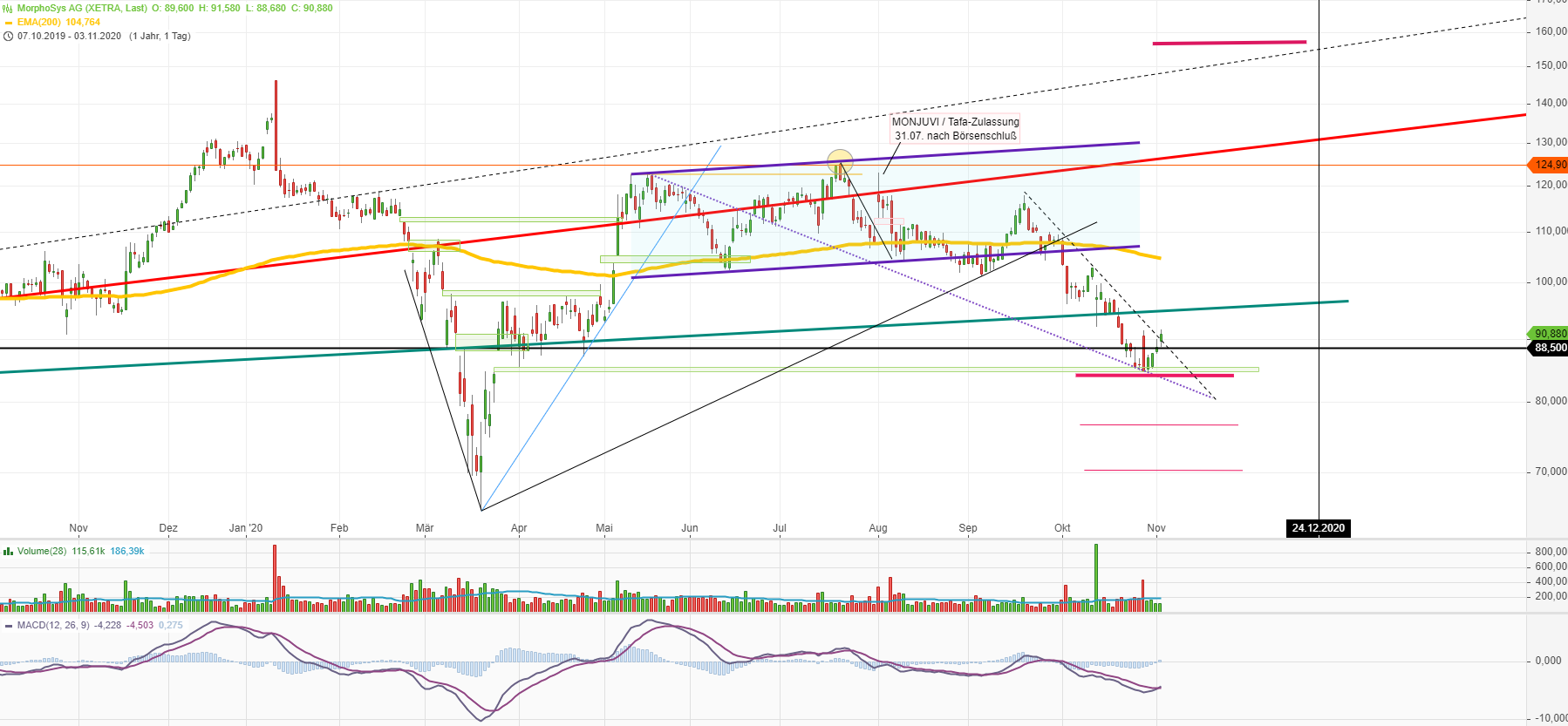Screen dimensions: 1568x726
Task: Click the candlestick chart-type icon beside MorphoSys AG
Action: point(8,8)
